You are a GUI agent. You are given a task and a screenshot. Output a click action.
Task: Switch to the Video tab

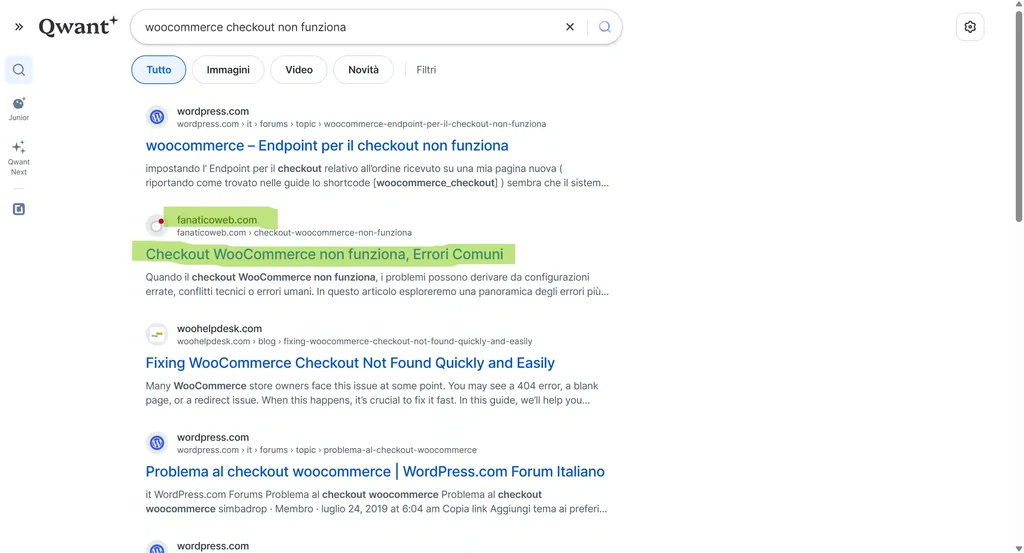[x=299, y=70]
